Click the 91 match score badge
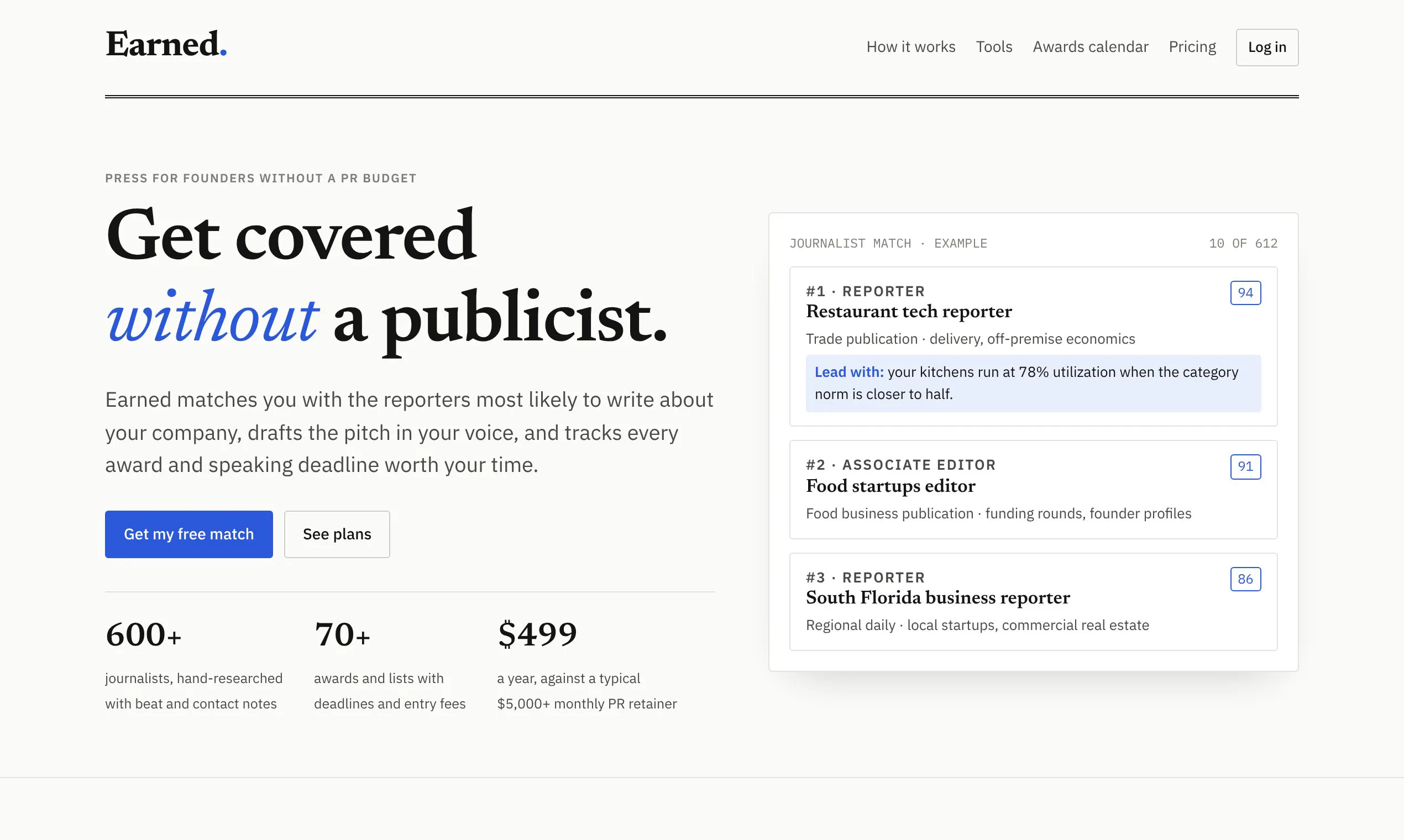1404x840 pixels. pos(1245,466)
